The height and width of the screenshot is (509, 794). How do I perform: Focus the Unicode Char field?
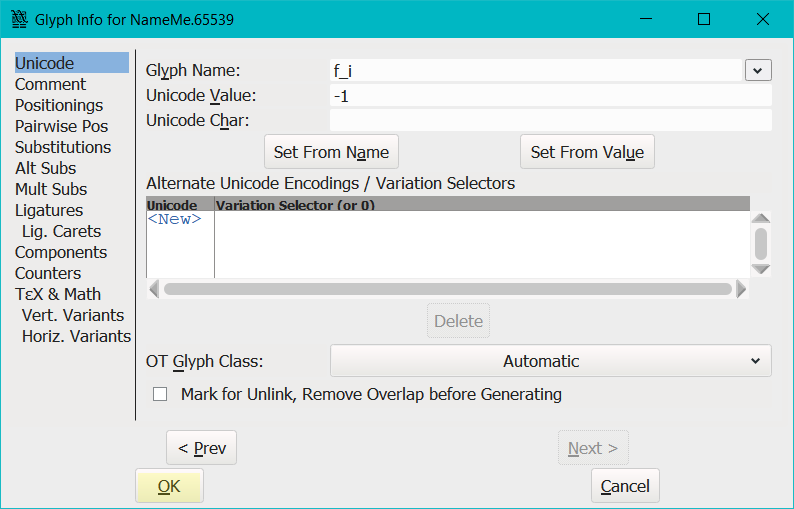click(x=550, y=120)
